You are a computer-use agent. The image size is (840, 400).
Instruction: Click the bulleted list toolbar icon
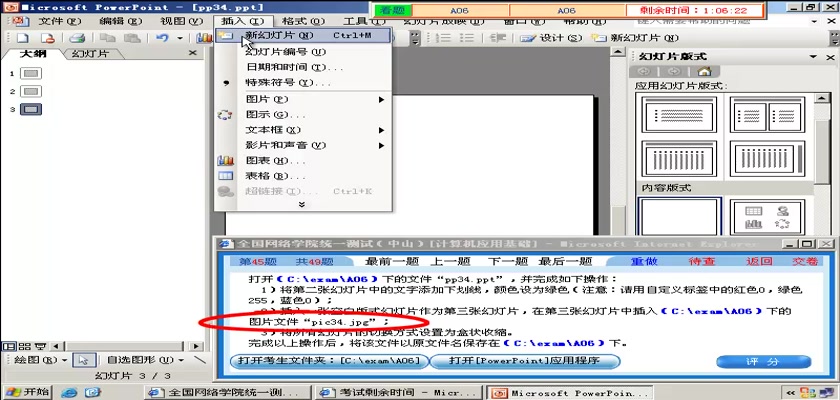(467, 38)
